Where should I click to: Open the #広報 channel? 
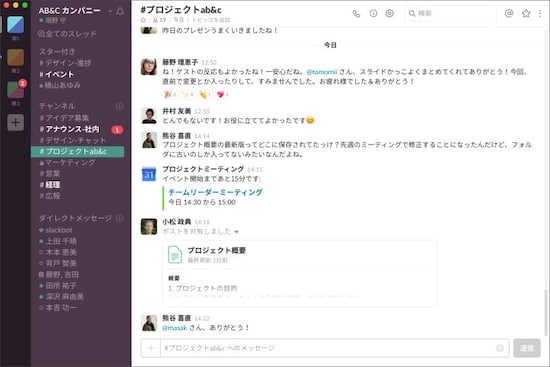click(x=50, y=196)
